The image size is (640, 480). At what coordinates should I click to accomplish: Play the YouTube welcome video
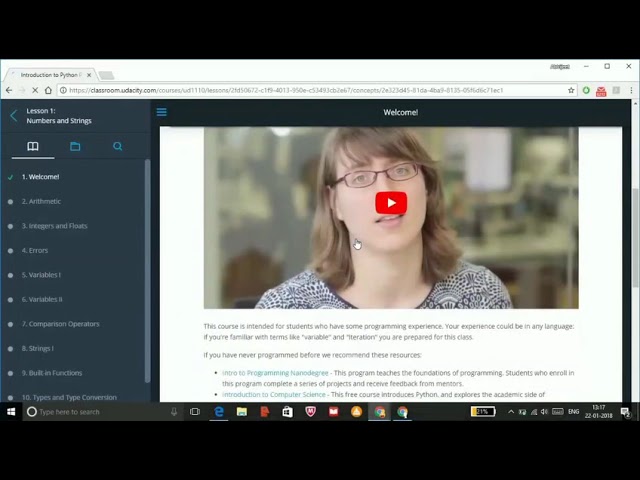(x=391, y=203)
